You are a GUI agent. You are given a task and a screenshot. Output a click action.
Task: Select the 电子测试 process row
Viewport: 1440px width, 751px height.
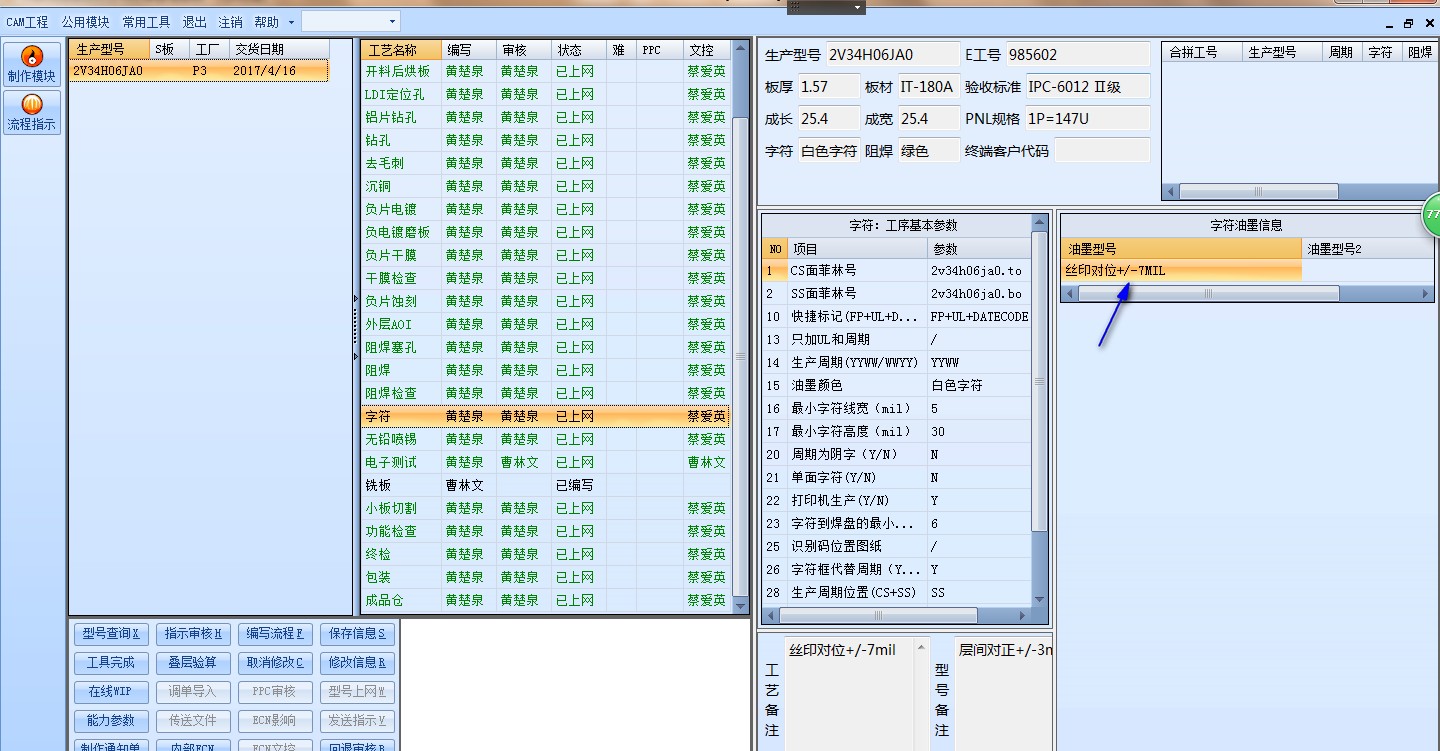(x=546, y=462)
